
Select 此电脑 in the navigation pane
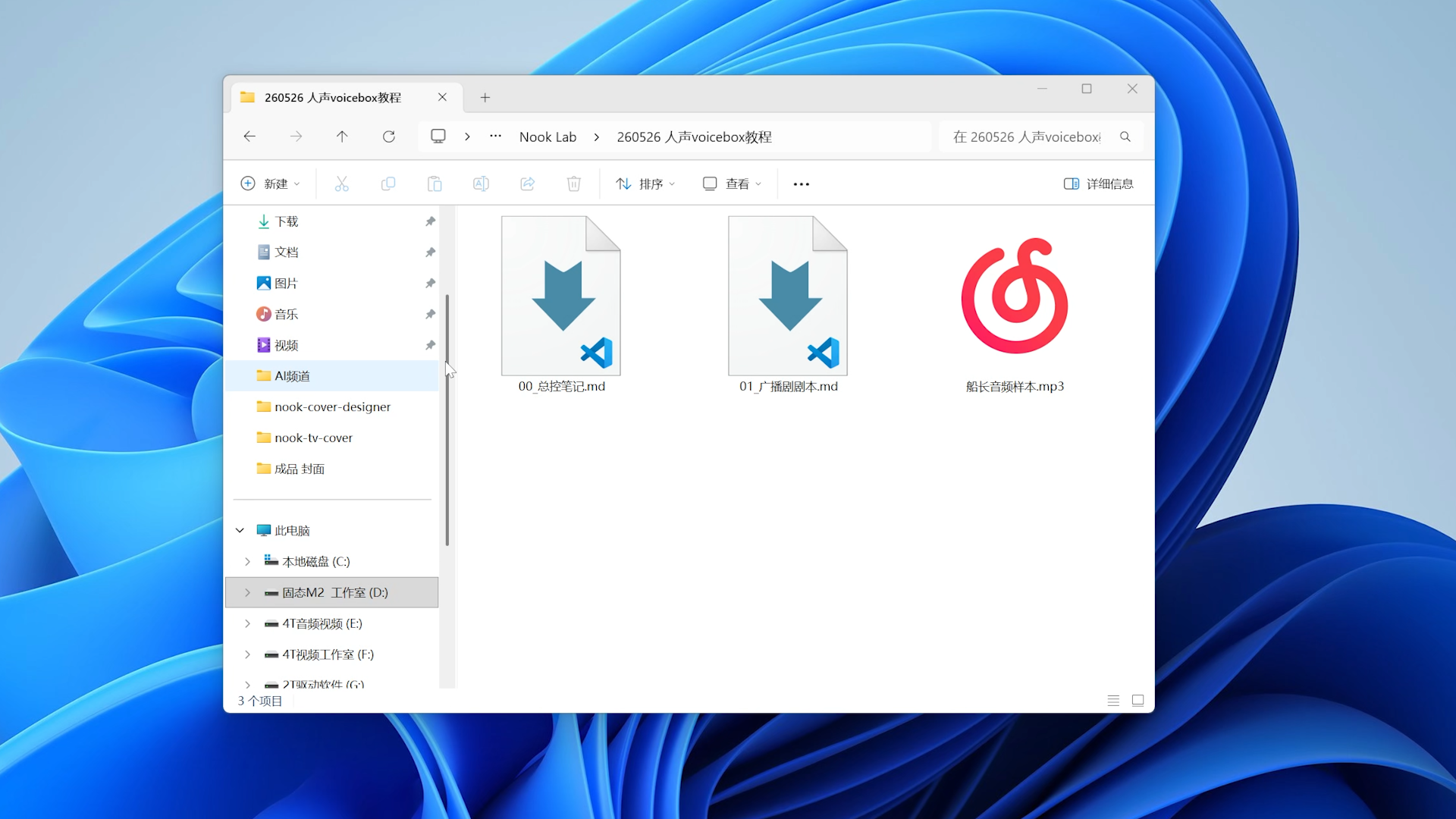[332, 530]
